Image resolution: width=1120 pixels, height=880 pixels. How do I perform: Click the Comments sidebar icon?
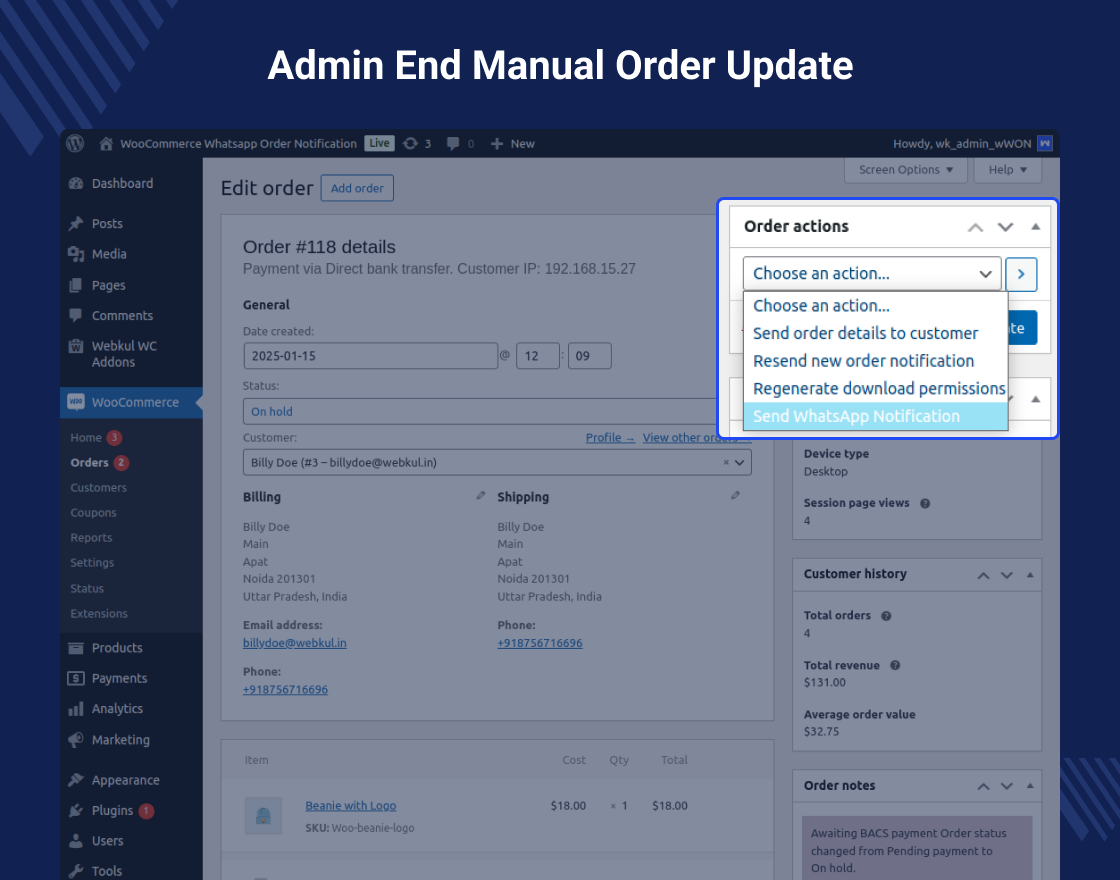[x=76, y=315]
